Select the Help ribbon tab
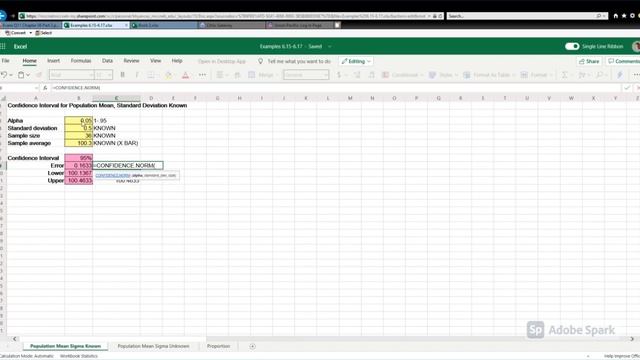 coord(177,61)
